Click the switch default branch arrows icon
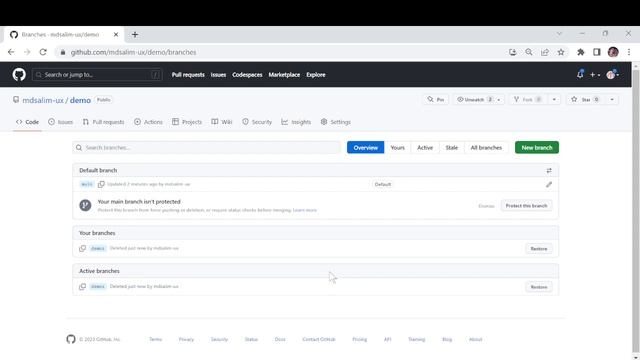 [x=549, y=170]
